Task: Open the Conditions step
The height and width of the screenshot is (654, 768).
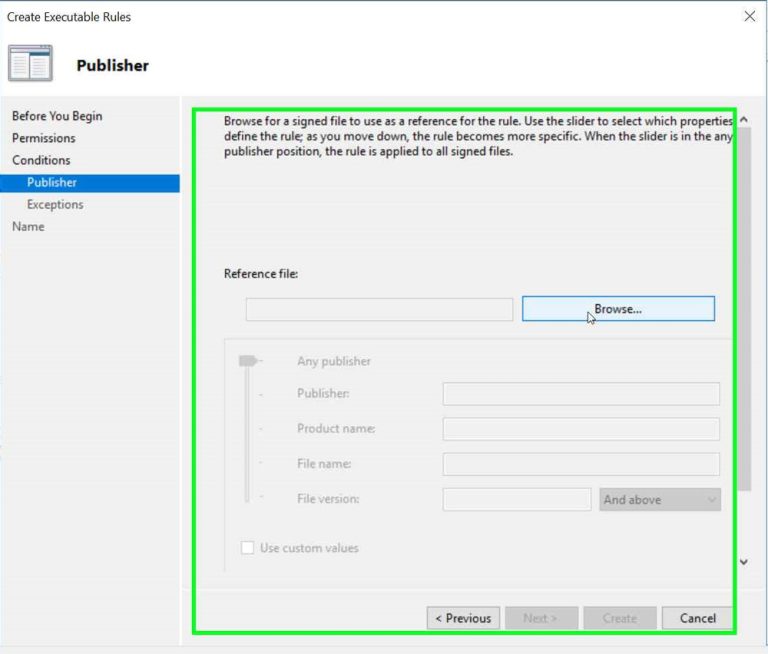Action: (x=41, y=160)
